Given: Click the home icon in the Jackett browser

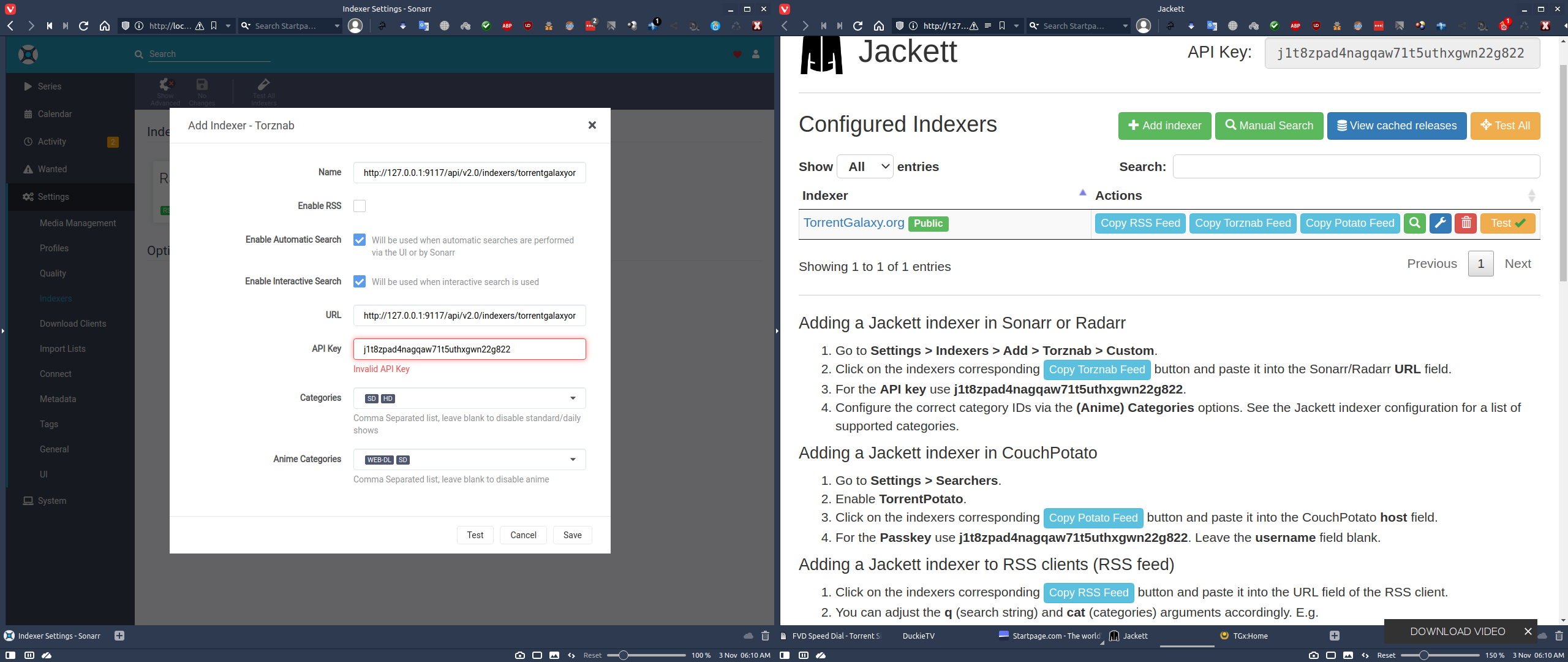Looking at the screenshot, I should 879,26.
